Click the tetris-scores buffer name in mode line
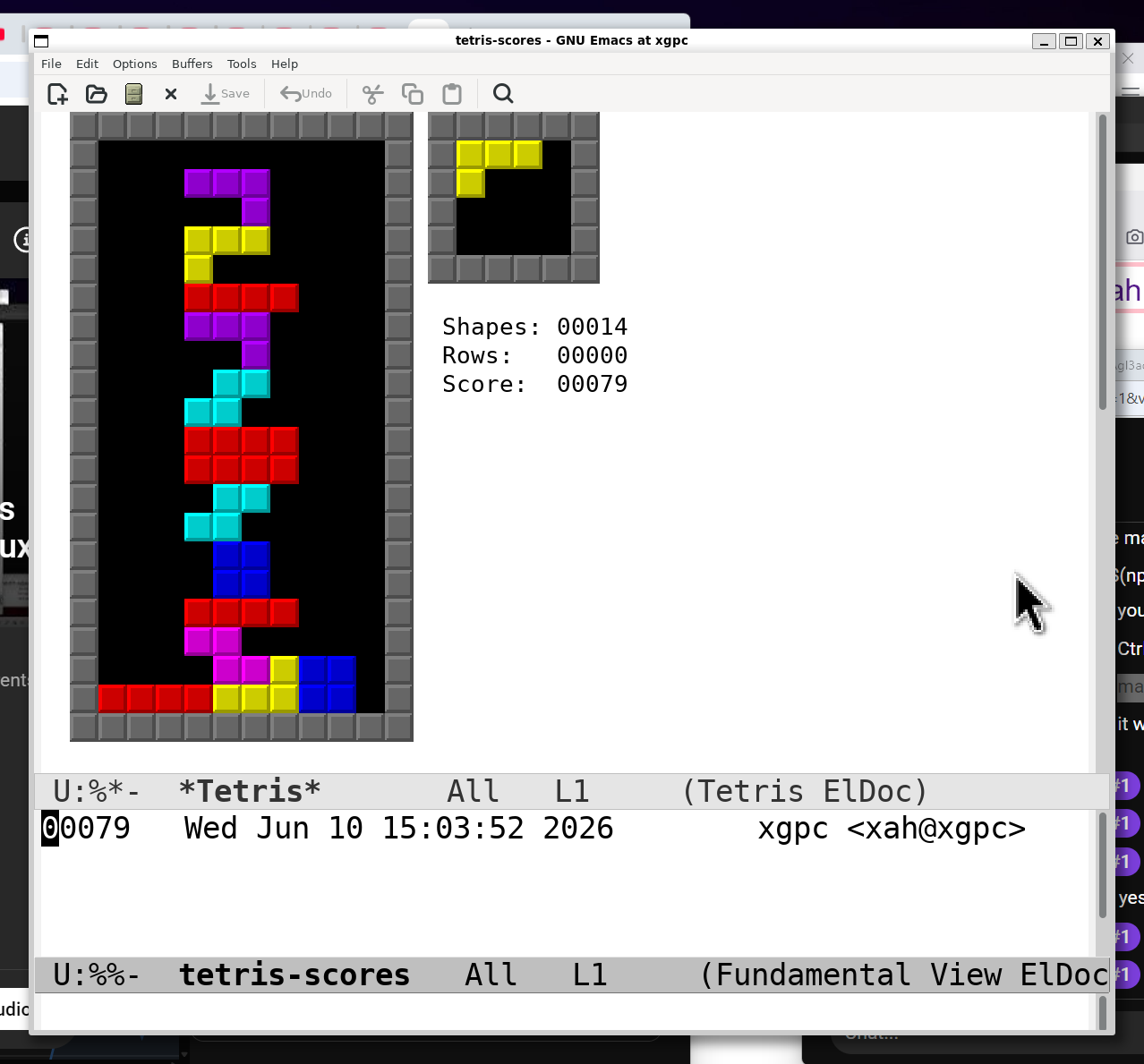 click(295, 975)
